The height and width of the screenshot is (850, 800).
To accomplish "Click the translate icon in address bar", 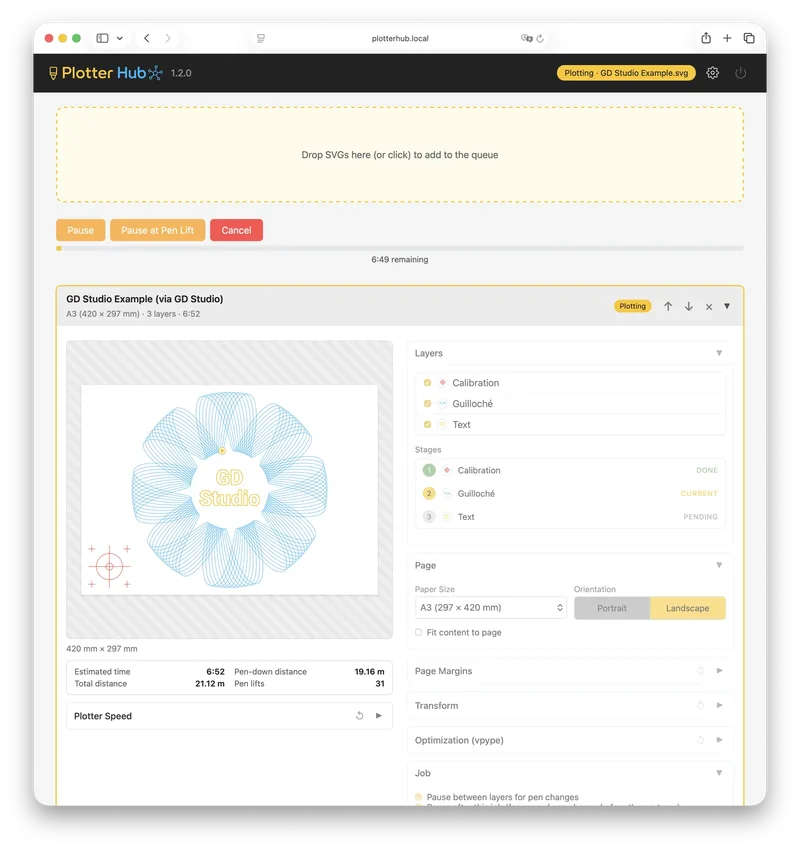I will click(x=526, y=38).
